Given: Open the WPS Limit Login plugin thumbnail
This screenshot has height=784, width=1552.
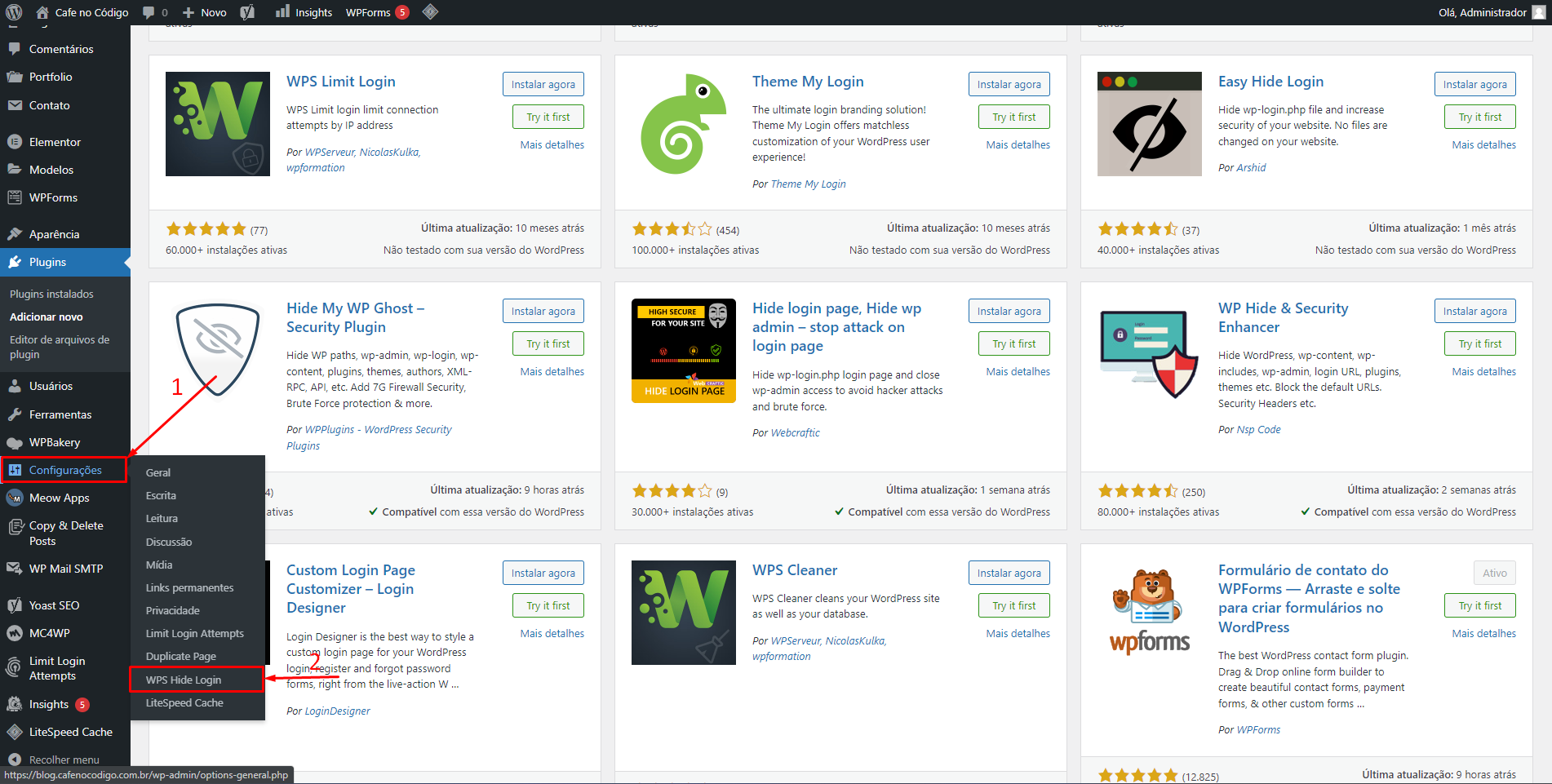Looking at the screenshot, I should pos(218,124).
